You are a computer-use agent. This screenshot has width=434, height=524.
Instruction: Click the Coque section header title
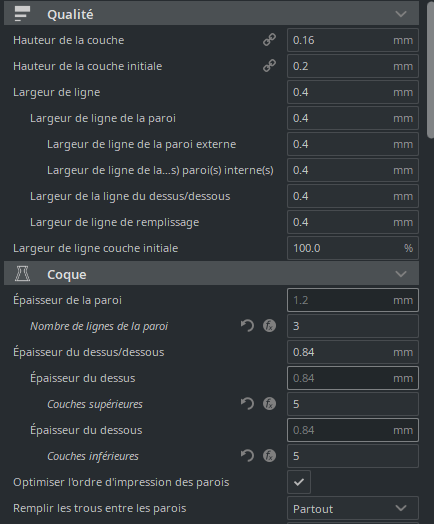[67, 274]
